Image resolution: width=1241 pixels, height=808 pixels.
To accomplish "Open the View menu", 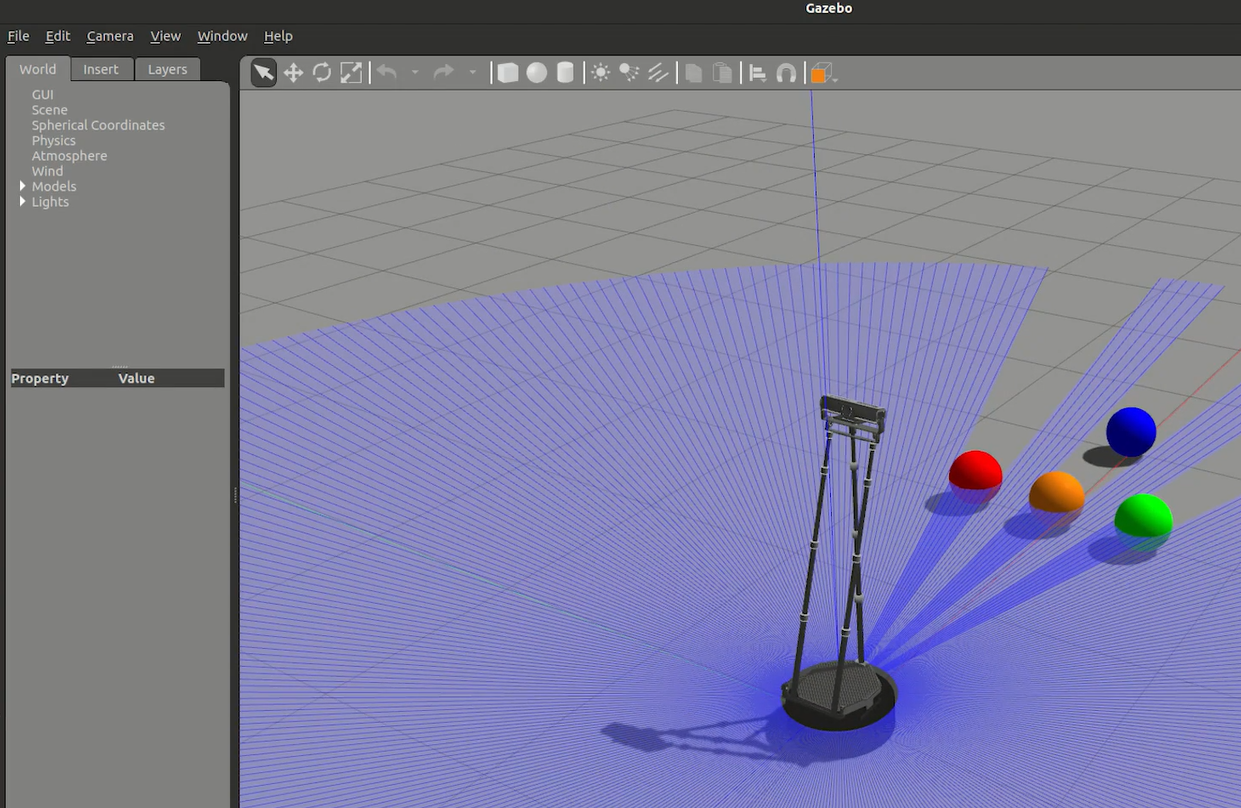I will (165, 36).
